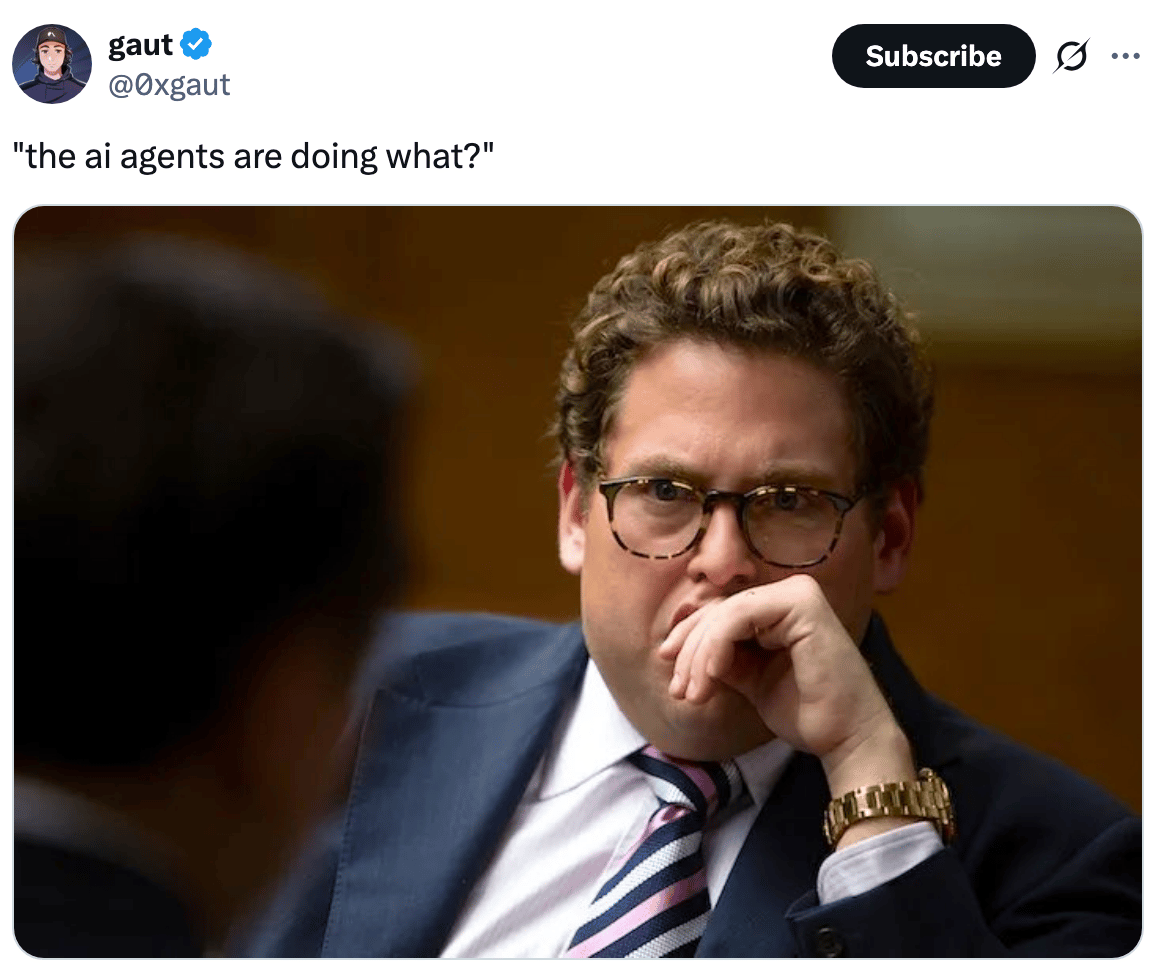Visit the @0xgaut handle link

pos(169,85)
